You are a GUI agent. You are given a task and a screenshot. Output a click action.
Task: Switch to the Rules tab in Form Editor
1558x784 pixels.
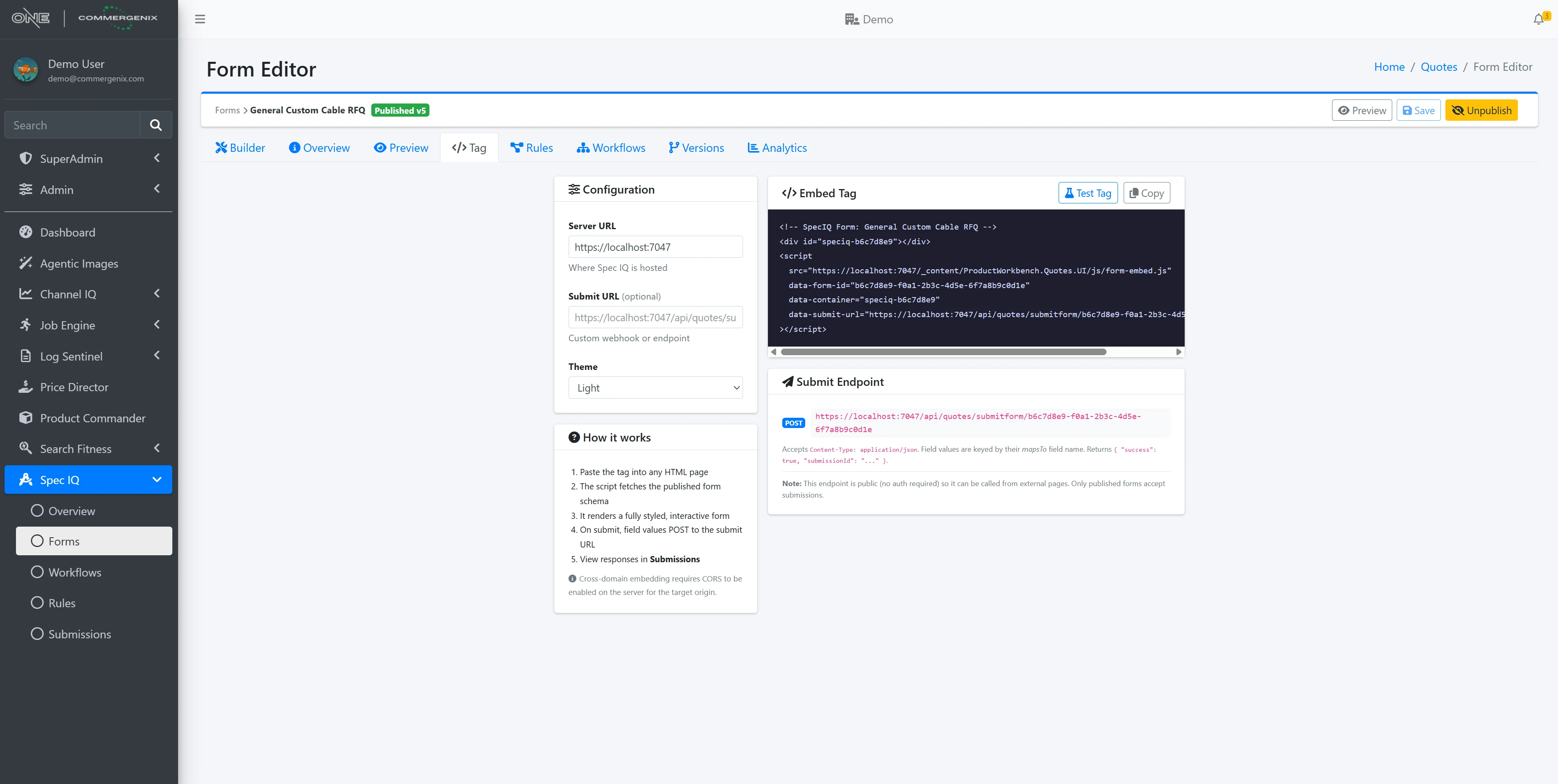(532, 148)
